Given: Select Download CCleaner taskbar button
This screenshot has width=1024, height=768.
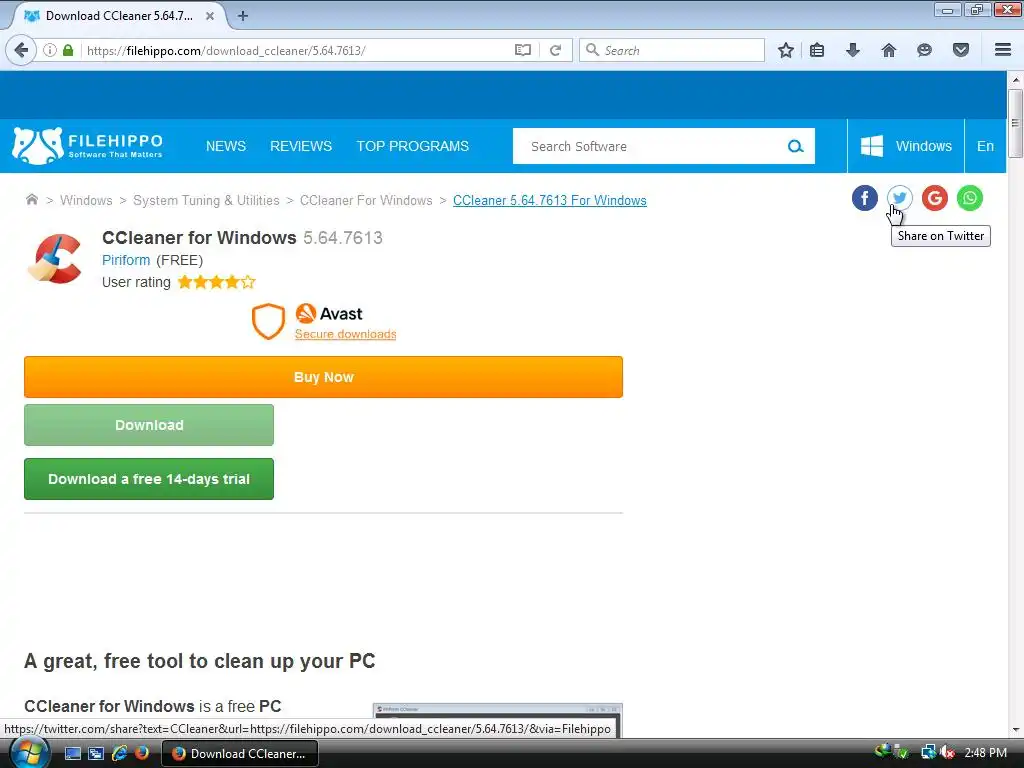Looking at the screenshot, I should point(240,754).
